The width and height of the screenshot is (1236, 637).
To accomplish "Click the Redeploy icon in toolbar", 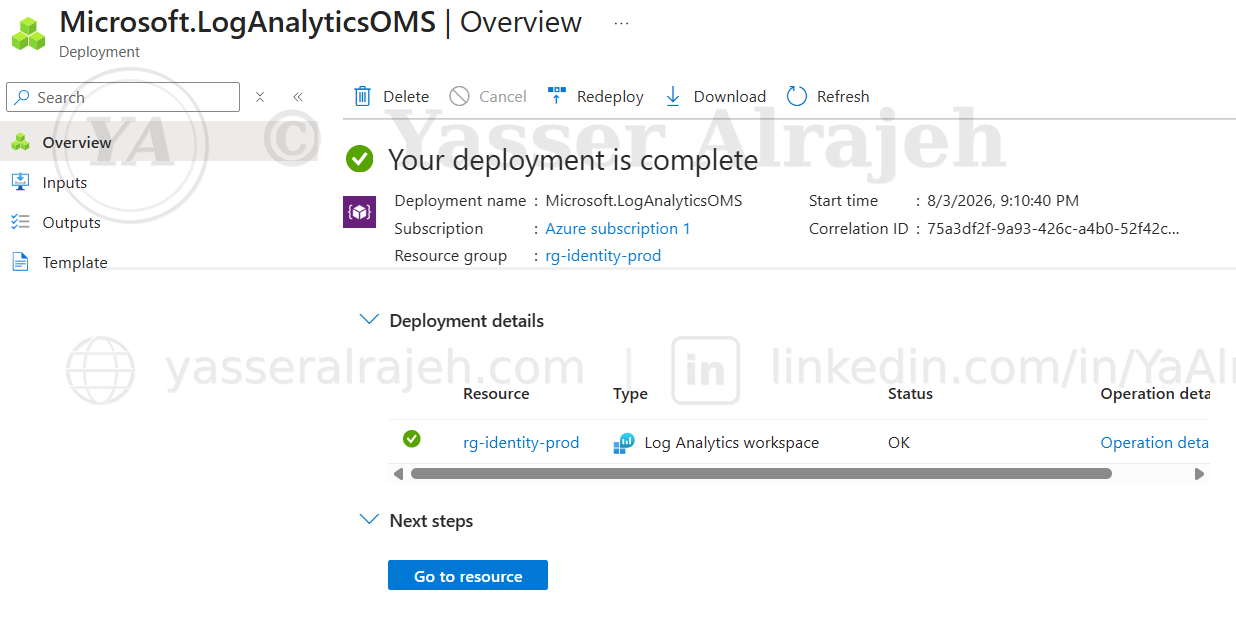I will pos(557,96).
